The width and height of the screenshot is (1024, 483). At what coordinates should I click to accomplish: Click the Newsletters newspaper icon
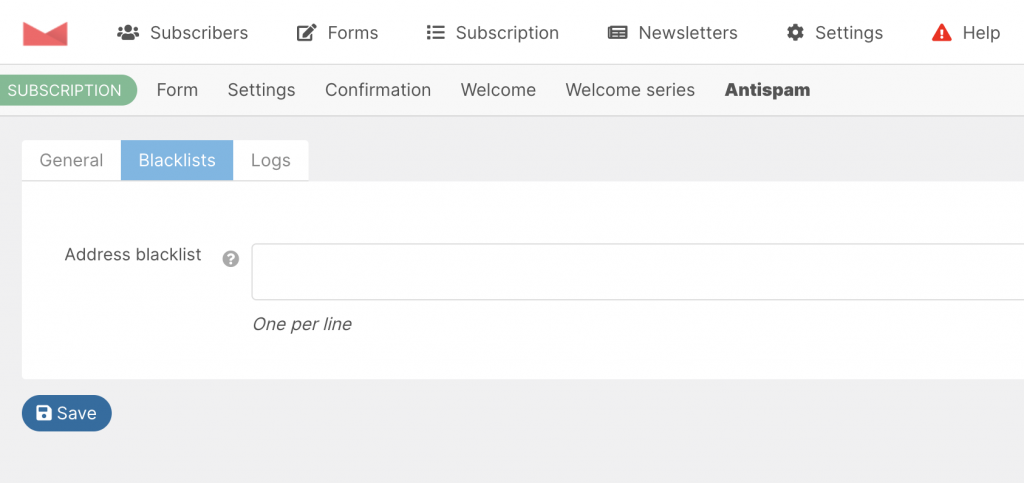(618, 33)
